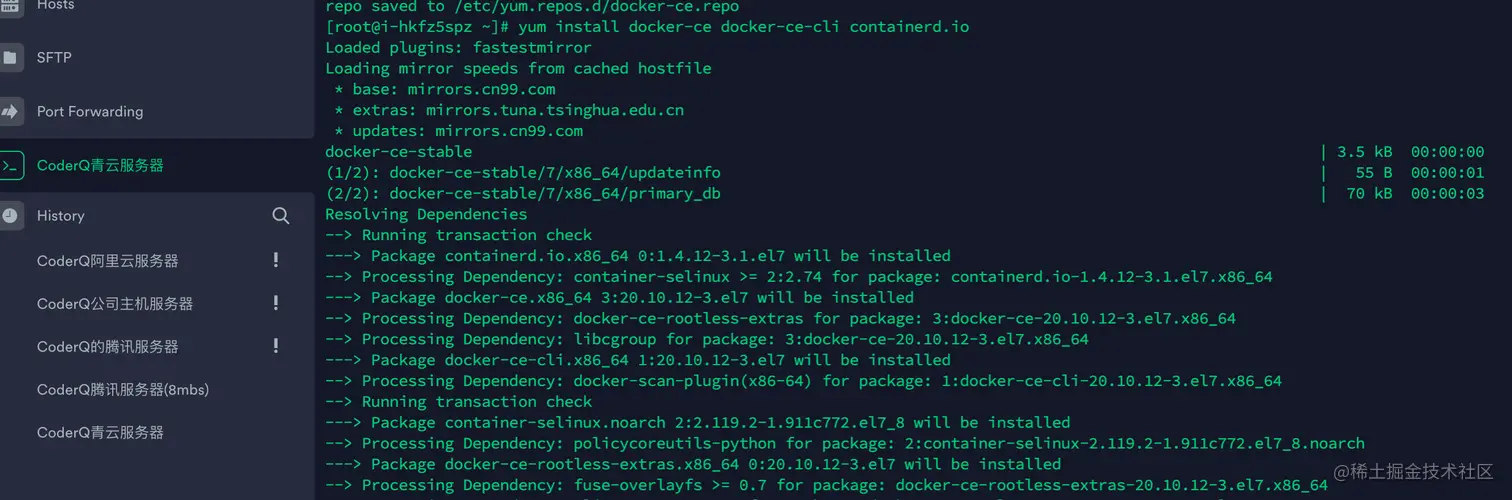This screenshot has width=1512, height=500.
Task: Search history with the magnifier icon
Action: pyautogui.click(x=281, y=215)
